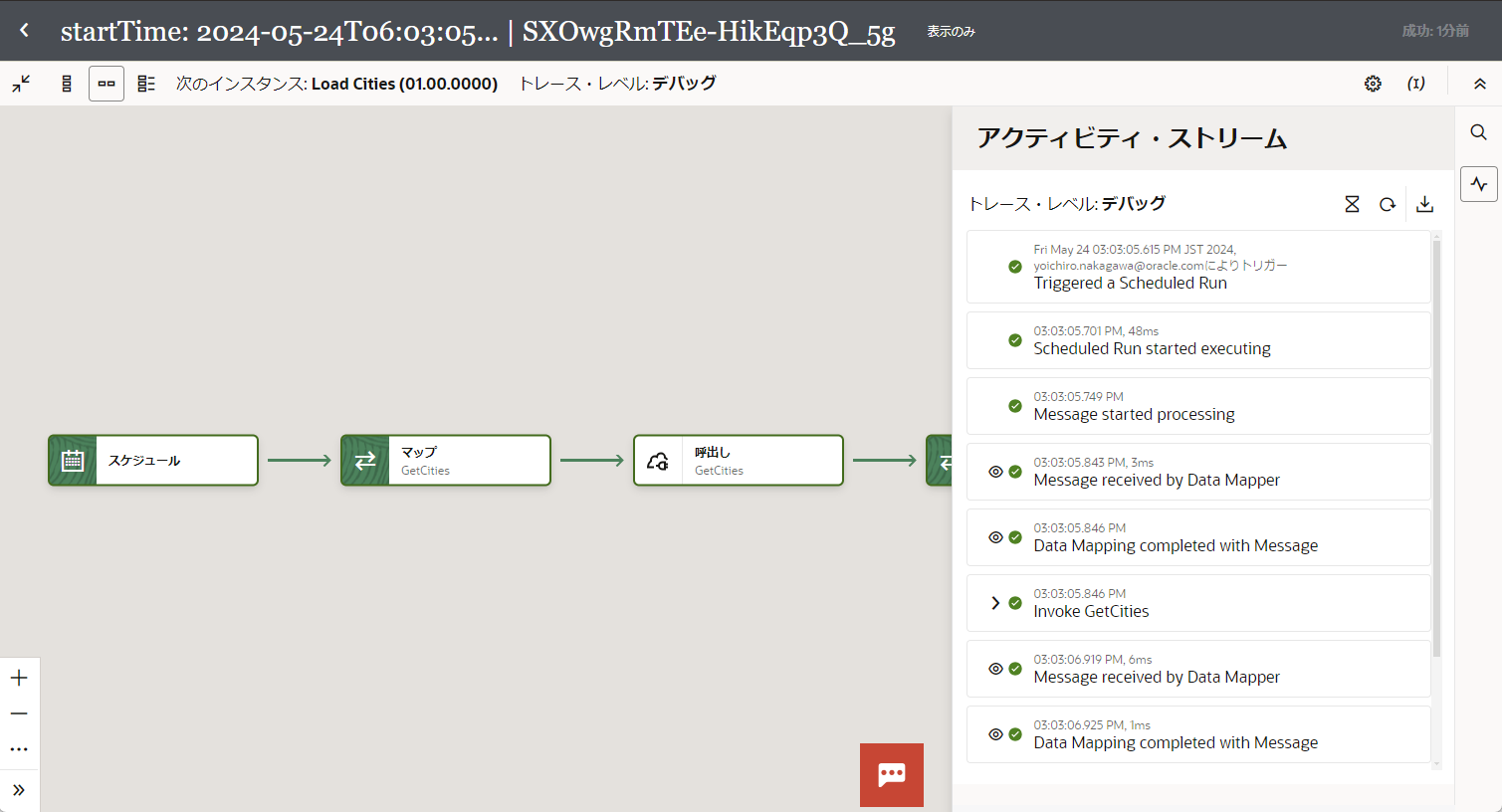Zoom in the canvas with plus button

coord(19,678)
